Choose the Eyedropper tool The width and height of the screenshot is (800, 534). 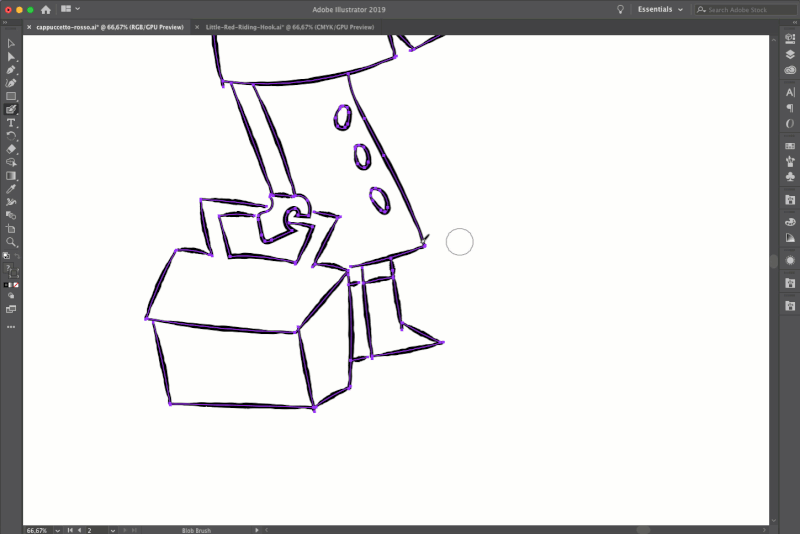coord(11,188)
